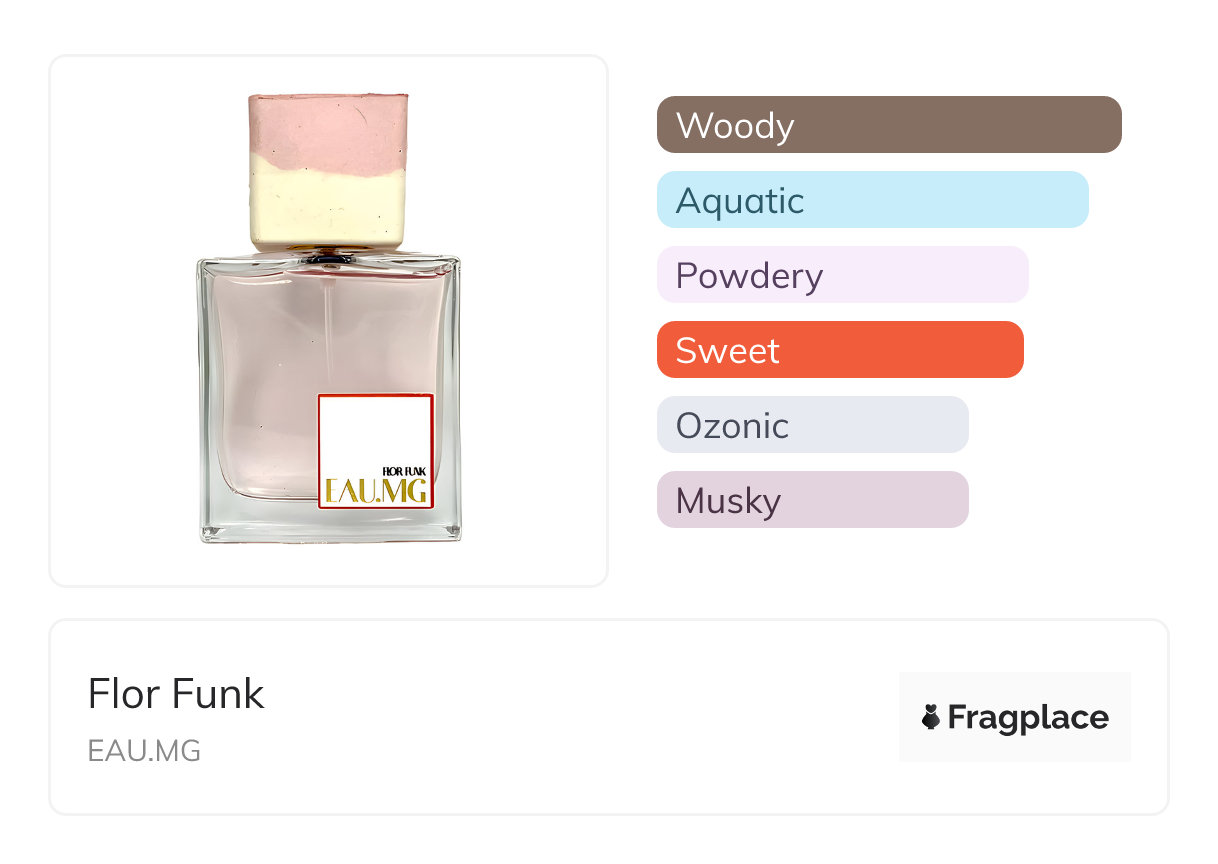Click the word Woody in brown bar
This screenshot has width=1218, height=864.
(735, 126)
